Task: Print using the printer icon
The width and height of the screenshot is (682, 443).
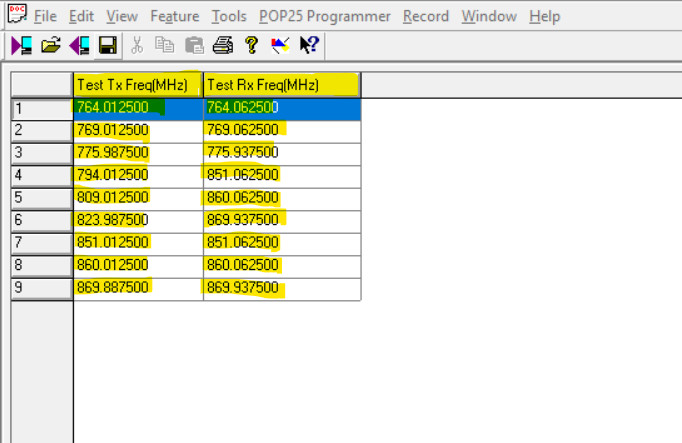Action: tap(223, 45)
